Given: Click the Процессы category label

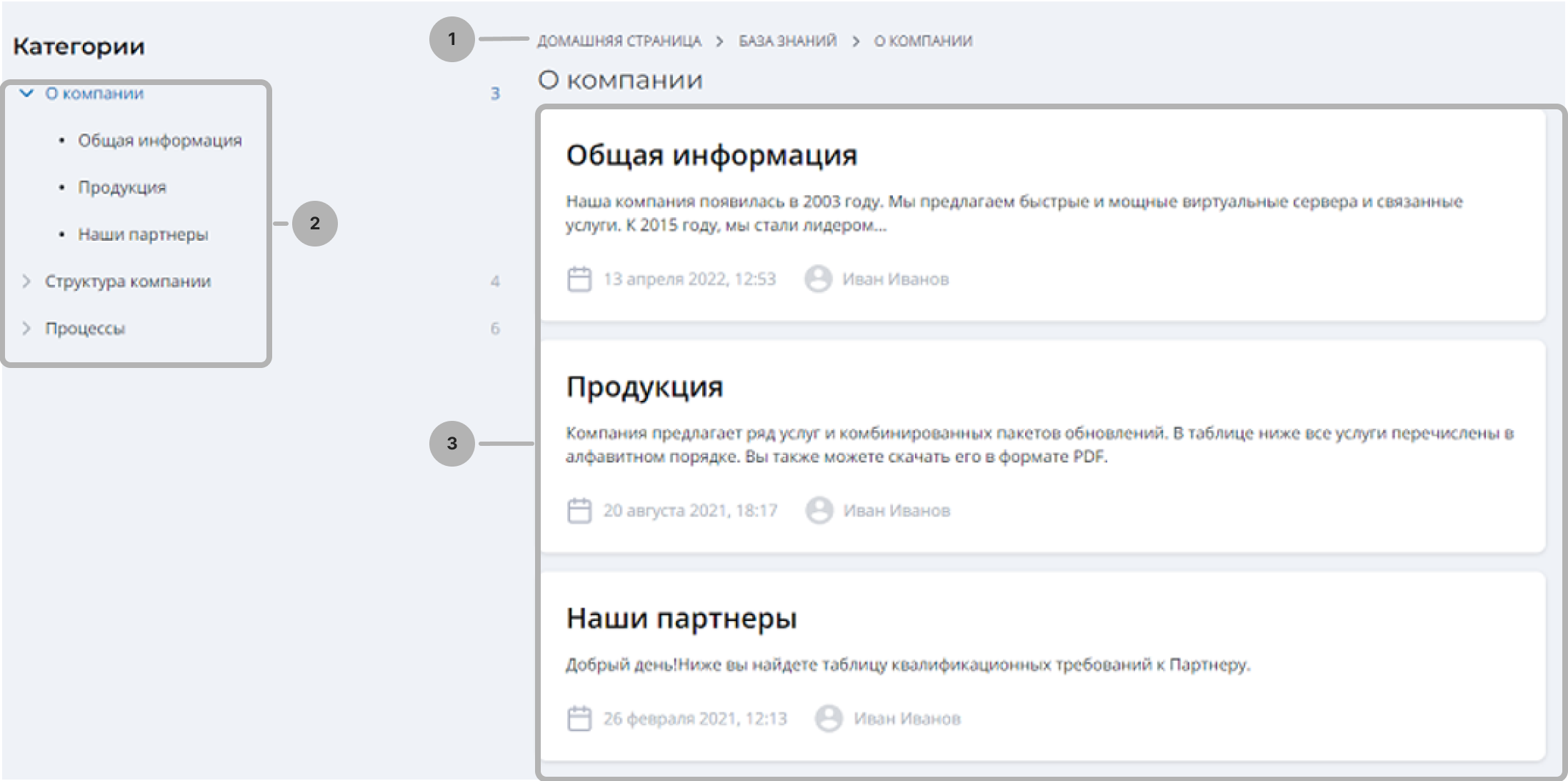Looking at the screenshot, I should 85,329.
